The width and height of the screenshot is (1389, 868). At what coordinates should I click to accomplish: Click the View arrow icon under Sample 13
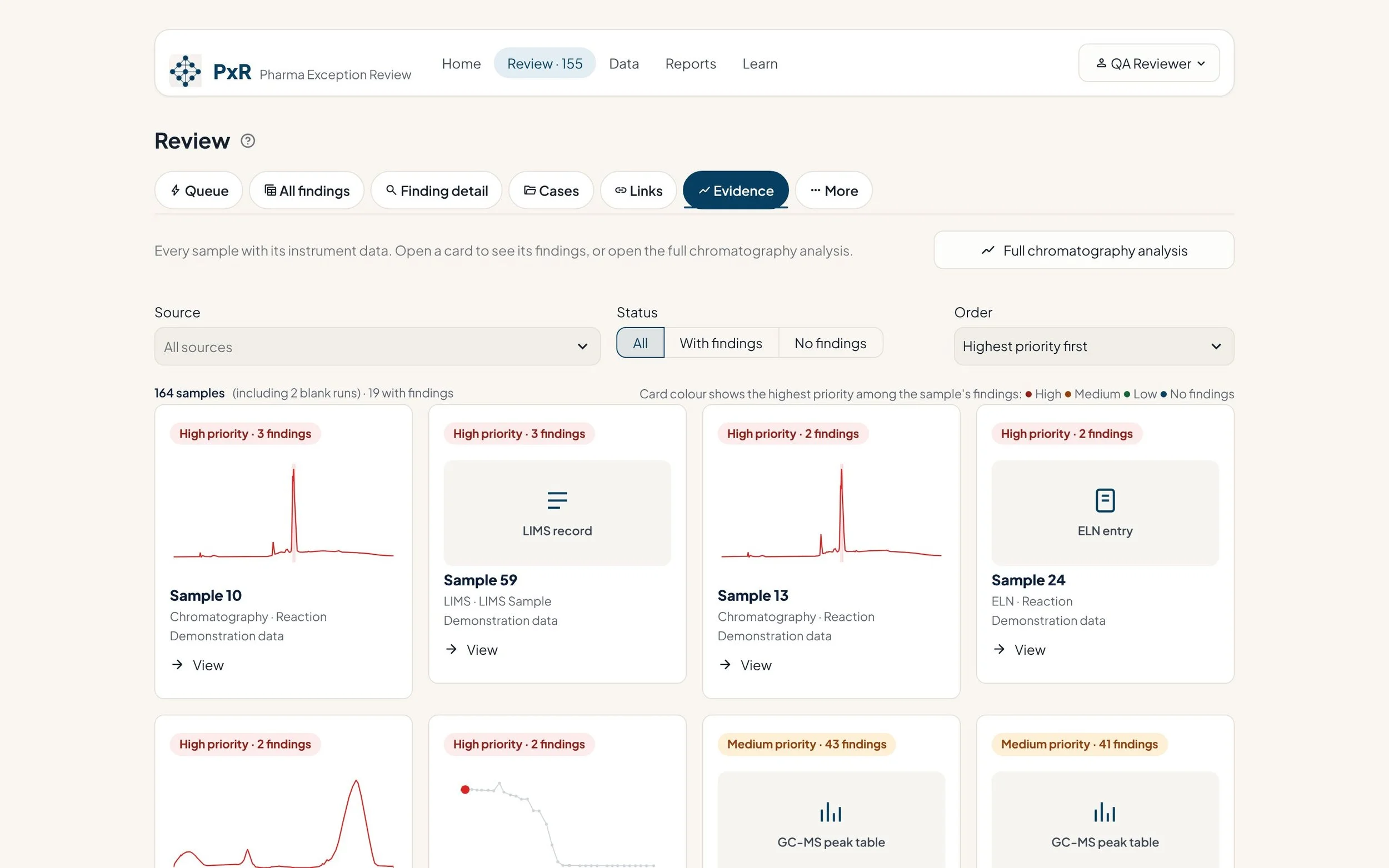[x=725, y=664]
